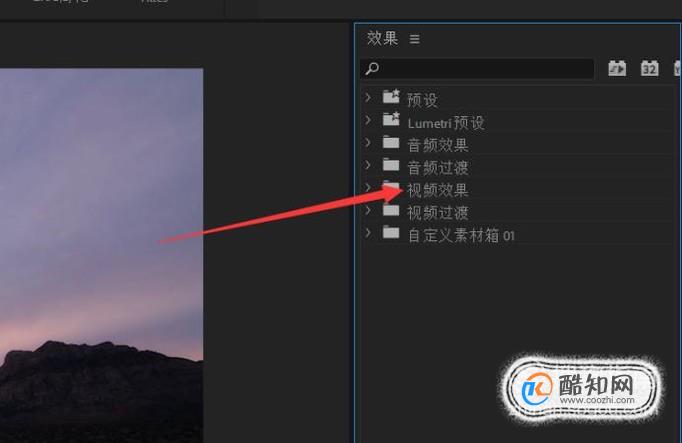Select the 音频过渡 folder label
Image resolution: width=682 pixels, height=443 pixels.
pos(438,167)
